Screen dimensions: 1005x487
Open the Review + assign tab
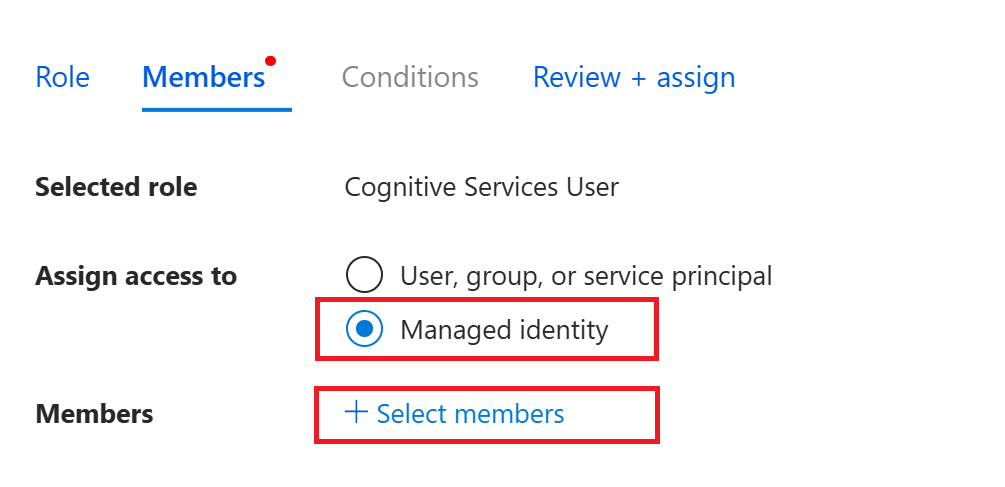pyautogui.click(x=634, y=77)
